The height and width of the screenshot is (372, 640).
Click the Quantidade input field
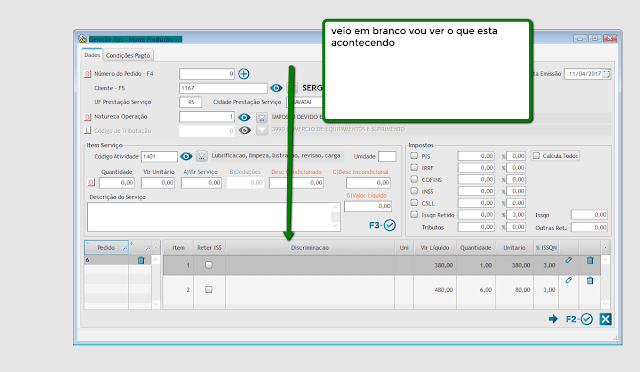[117, 183]
